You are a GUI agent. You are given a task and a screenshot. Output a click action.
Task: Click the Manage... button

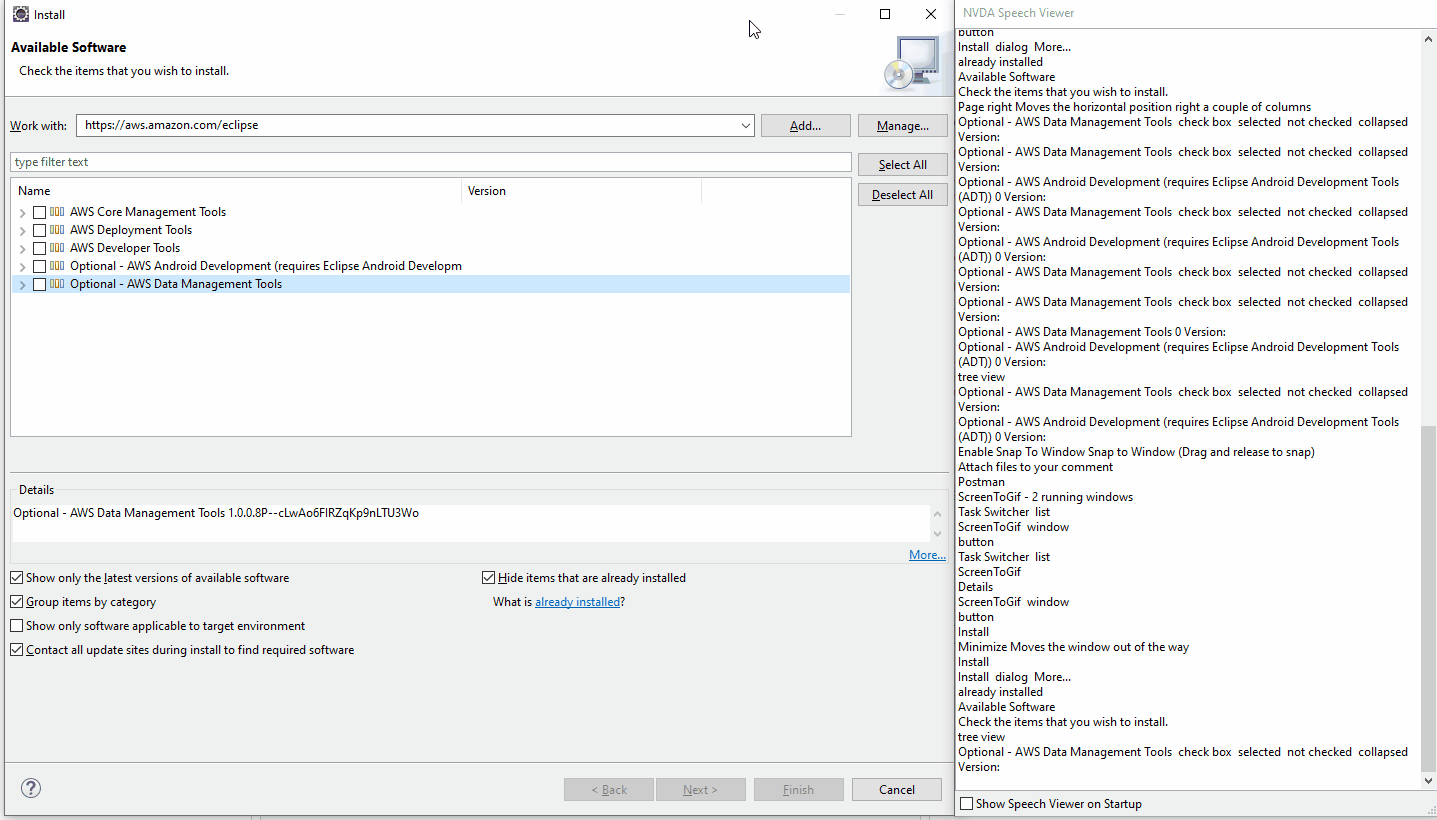[x=903, y=126]
